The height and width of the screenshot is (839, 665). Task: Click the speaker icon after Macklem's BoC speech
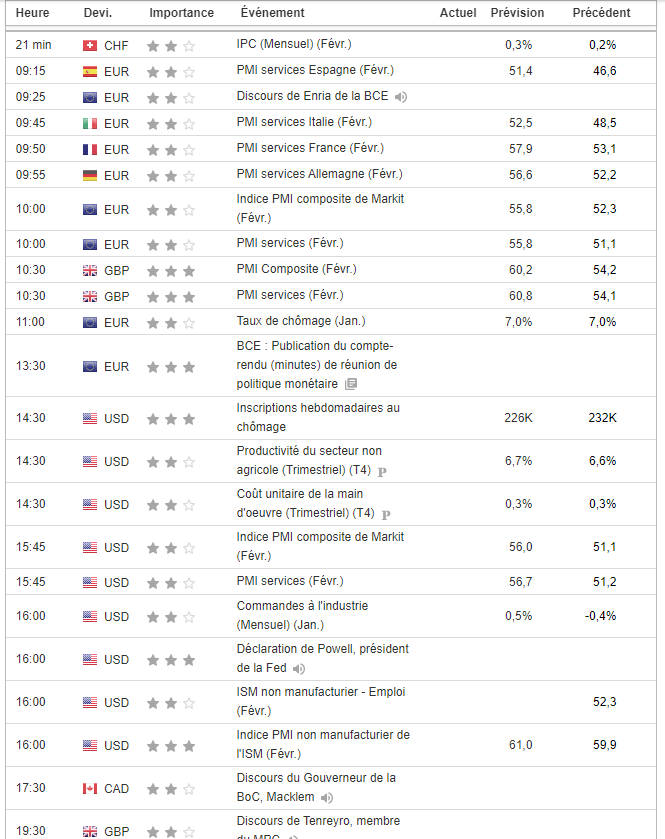pyautogui.click(x=327, y=798)
